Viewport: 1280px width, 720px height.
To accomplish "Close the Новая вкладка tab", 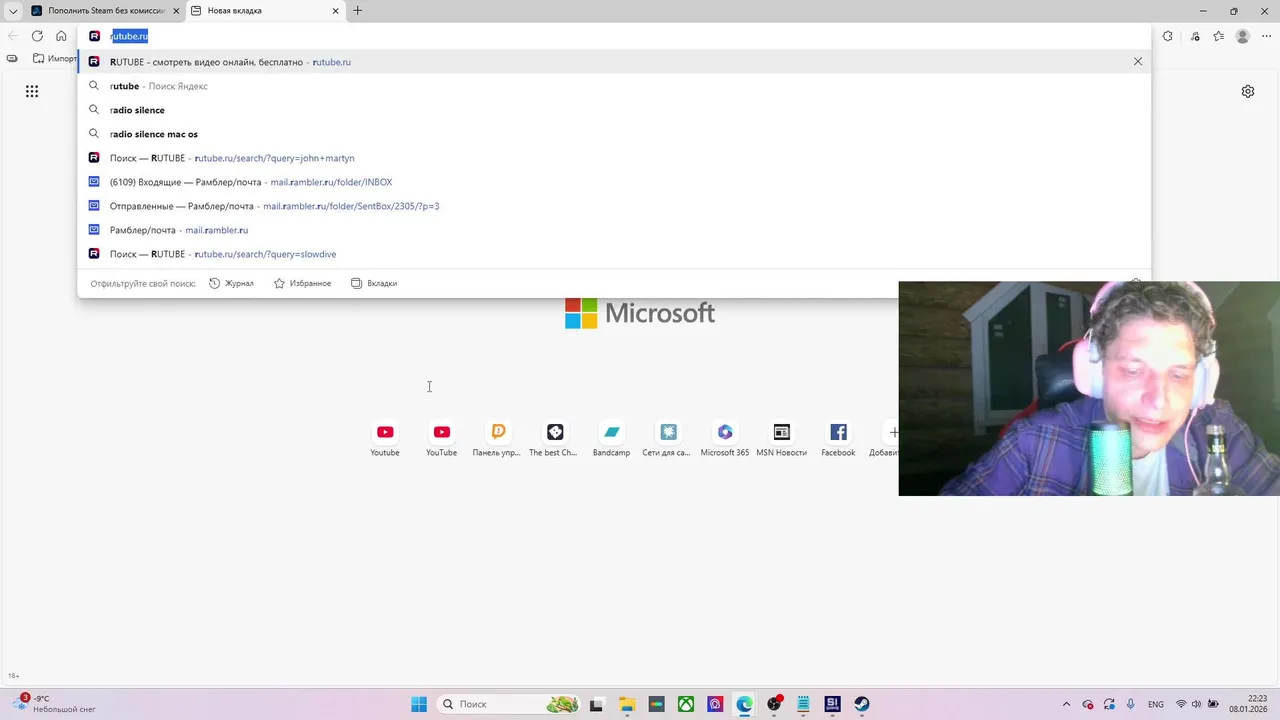I will click(335, 11).
